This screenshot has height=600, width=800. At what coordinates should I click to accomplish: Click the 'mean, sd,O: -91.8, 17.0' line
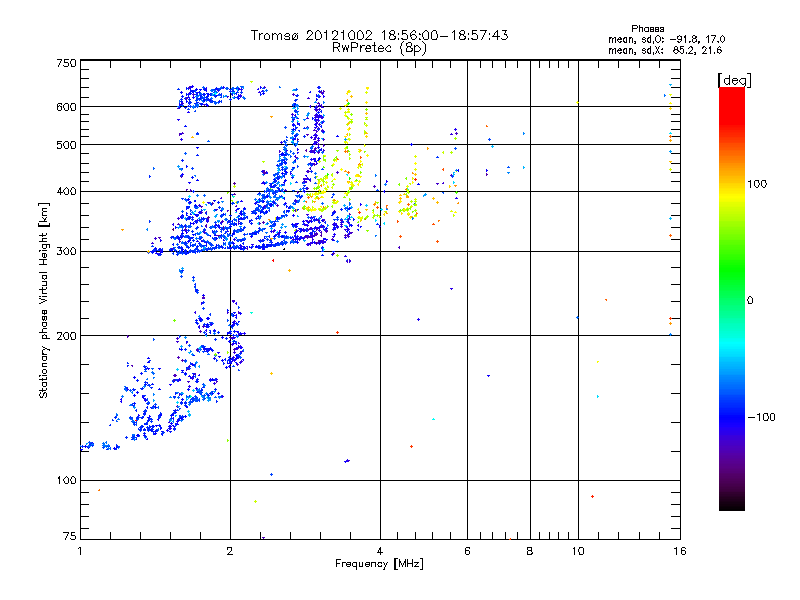(x=666, y=39)
